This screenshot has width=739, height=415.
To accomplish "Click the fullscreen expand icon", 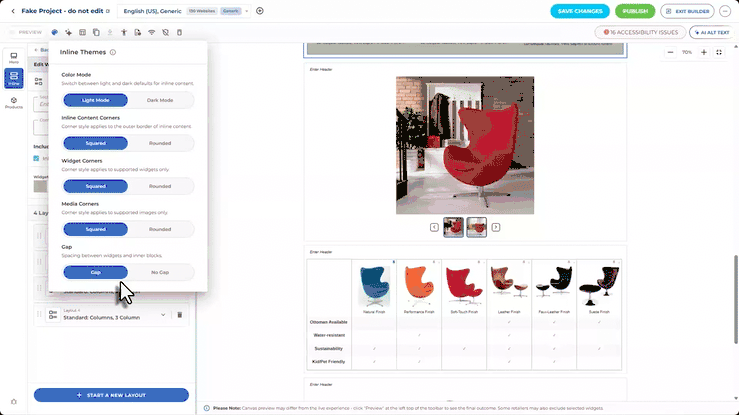I will pyautogui.click(x=719, y=52).
